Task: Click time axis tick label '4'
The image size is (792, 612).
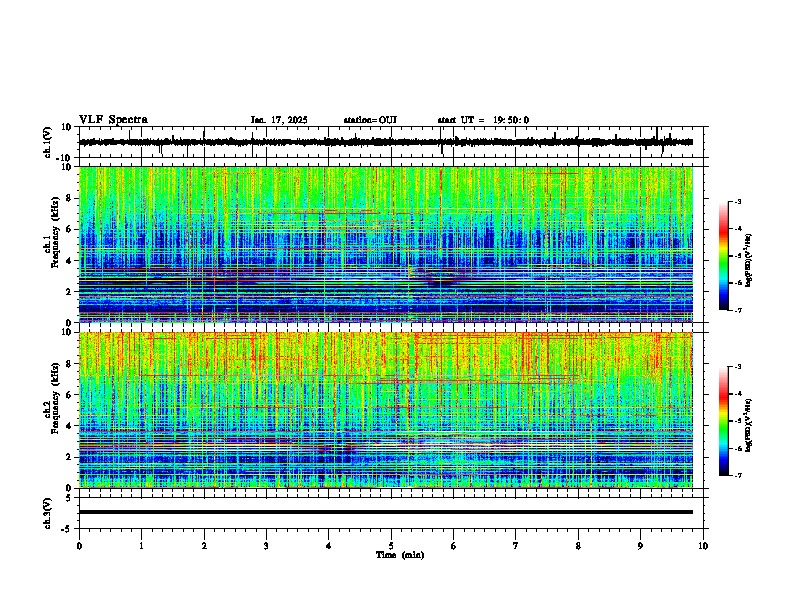Action: (329, 546)
